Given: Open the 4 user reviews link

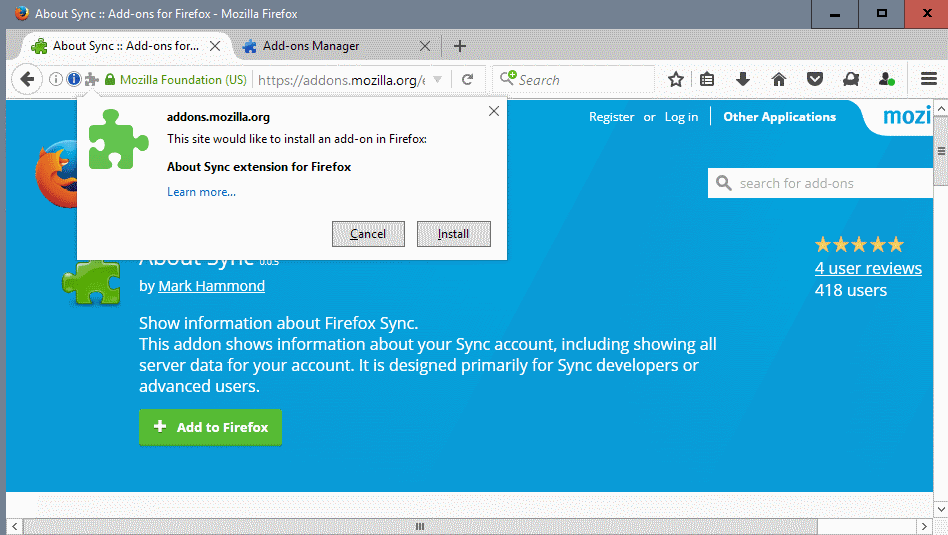Looking at the screenshot, I should [867, 268].
